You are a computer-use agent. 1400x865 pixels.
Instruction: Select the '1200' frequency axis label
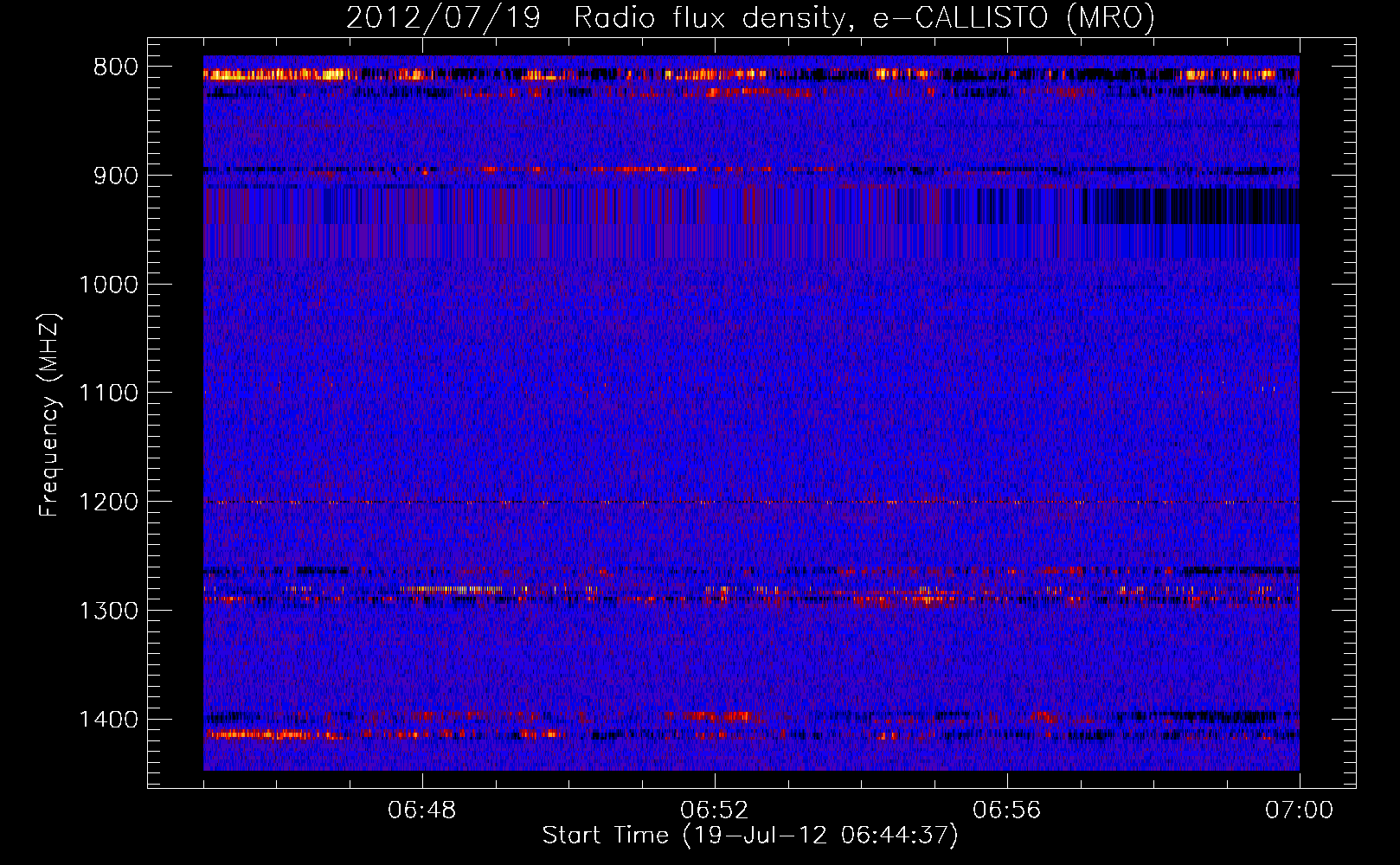point(108,503)
